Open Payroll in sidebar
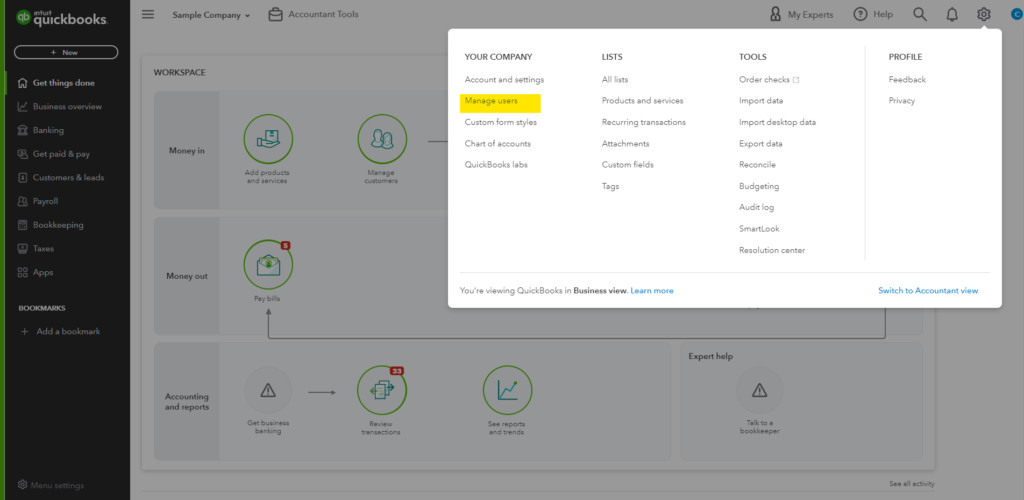The width and height of the screenshot is (1024, 500). coord(46,201)
